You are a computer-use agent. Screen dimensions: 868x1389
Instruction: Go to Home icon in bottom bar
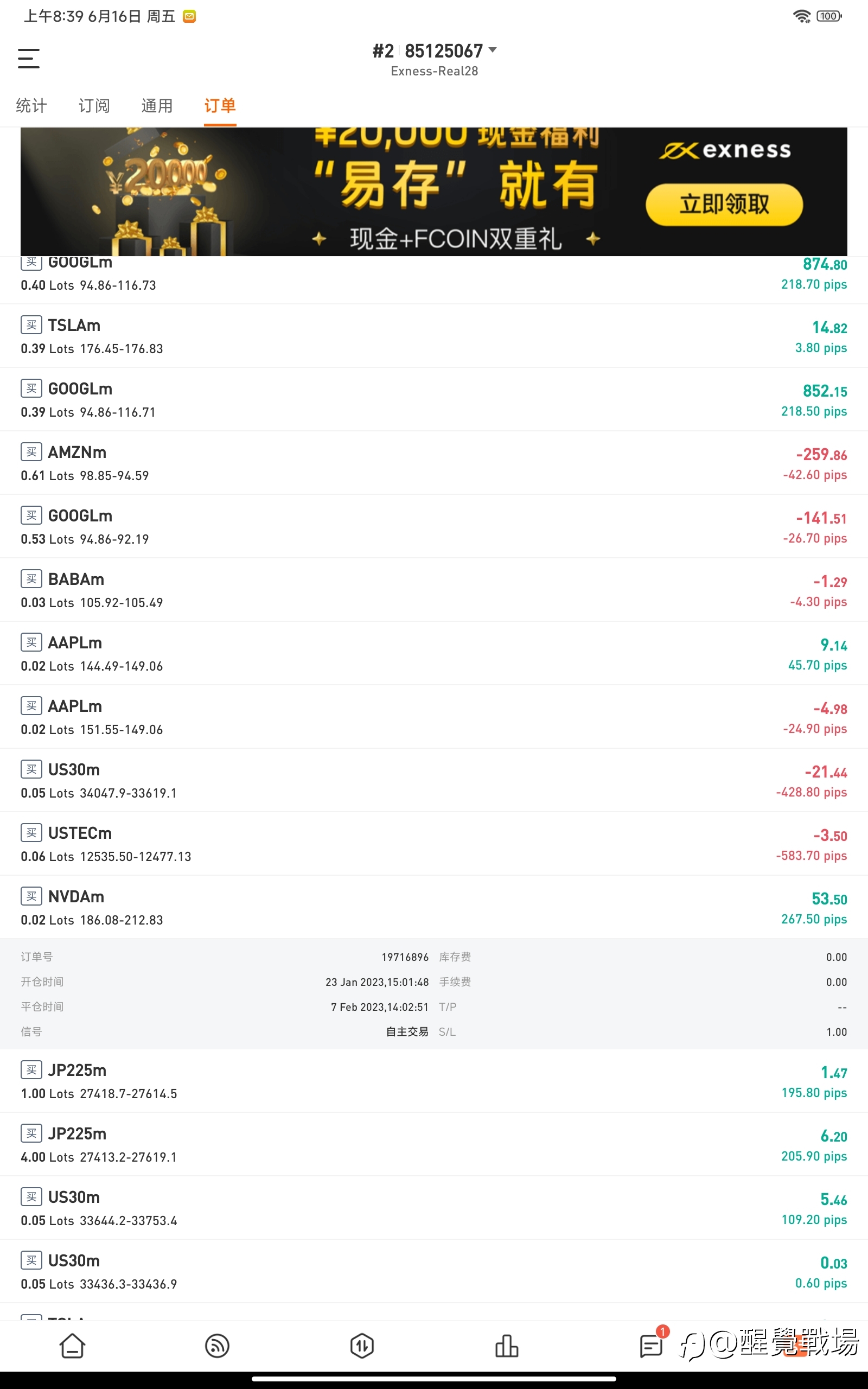tap(72, 1346)
